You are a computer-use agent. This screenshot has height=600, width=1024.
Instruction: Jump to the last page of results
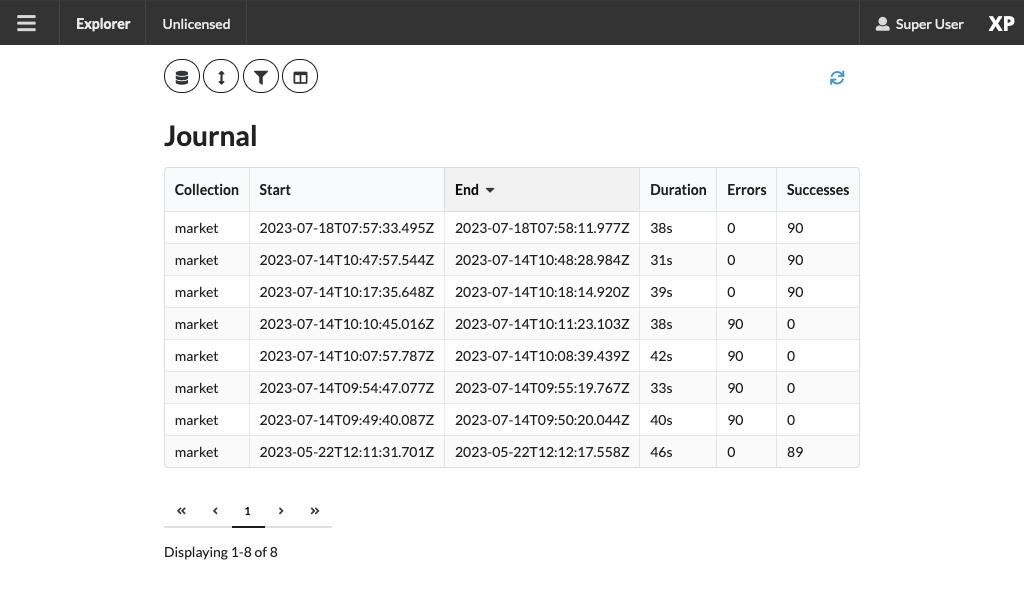click(x=315, y=511)
